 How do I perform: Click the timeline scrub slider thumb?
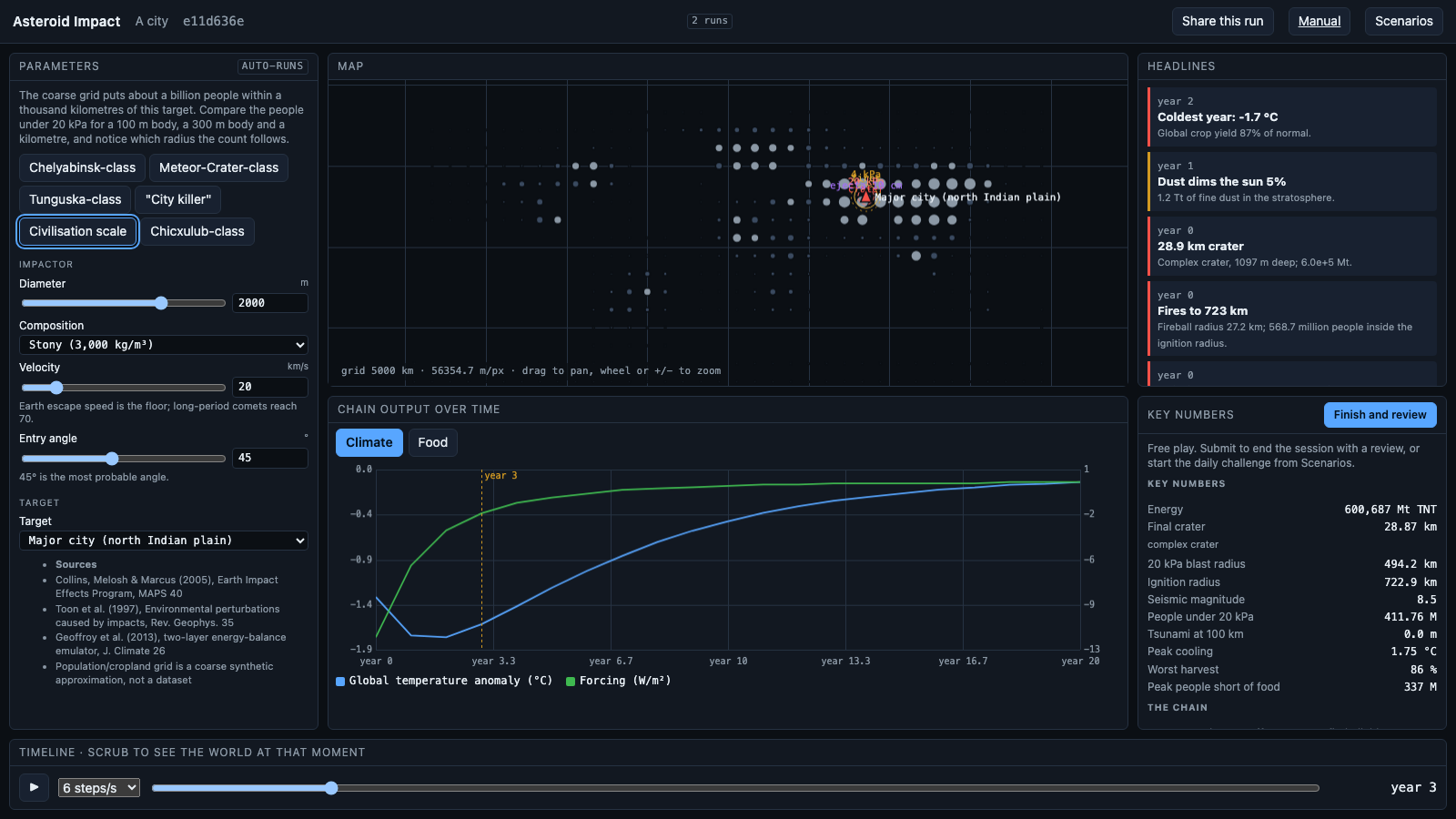pyautogui.click(x=331, y=788)
